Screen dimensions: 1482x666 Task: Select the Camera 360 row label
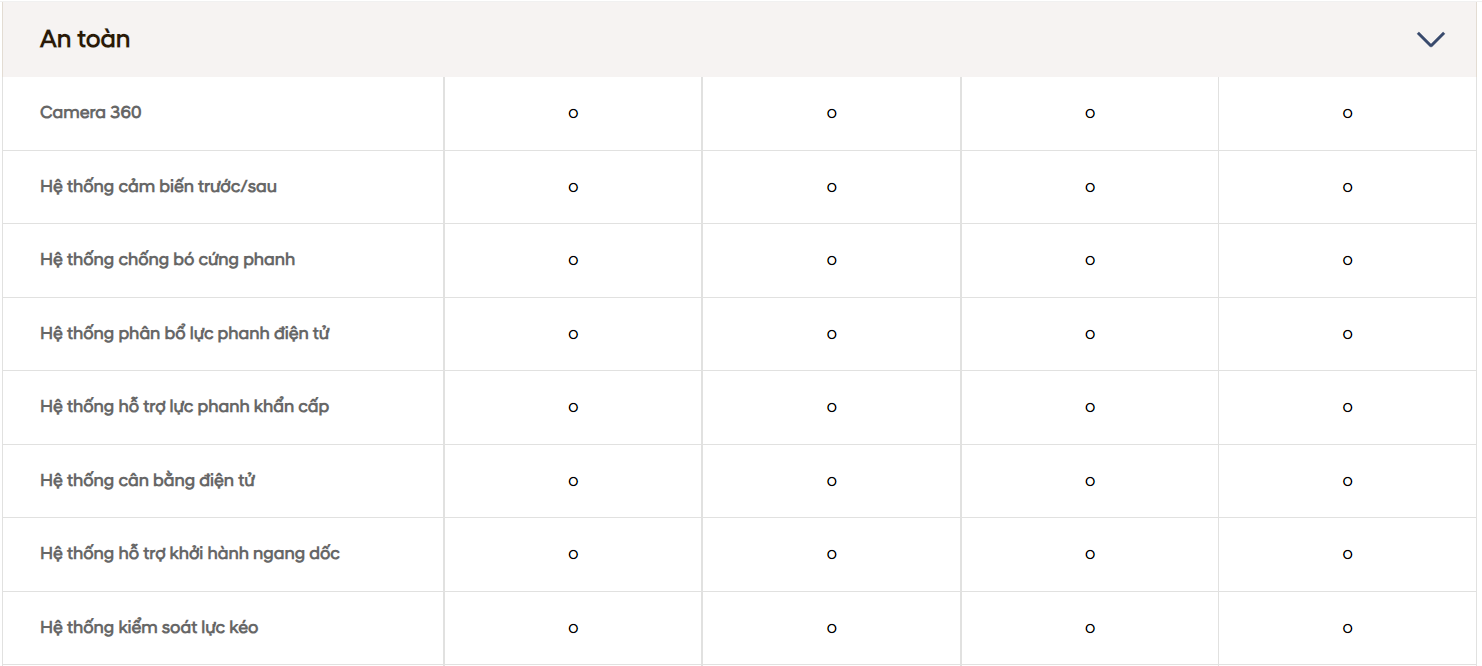click(91, 113)
